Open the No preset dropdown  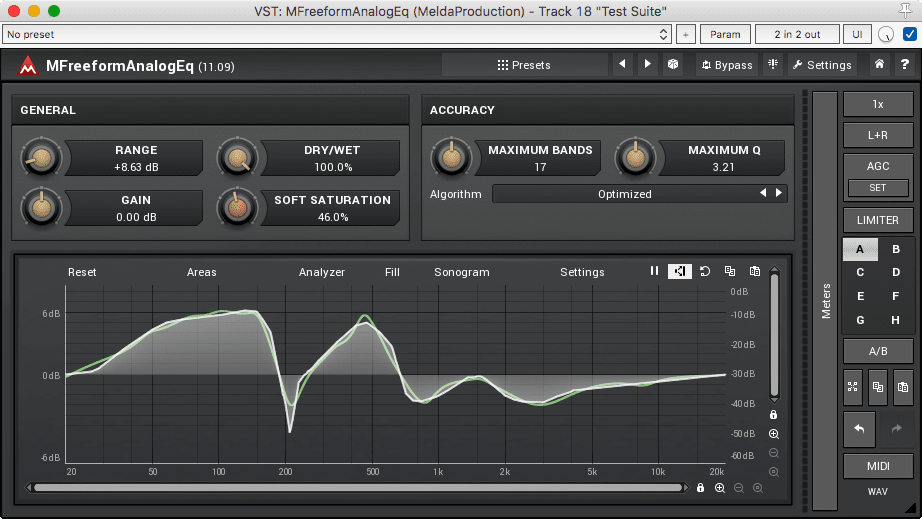[337, 34]
